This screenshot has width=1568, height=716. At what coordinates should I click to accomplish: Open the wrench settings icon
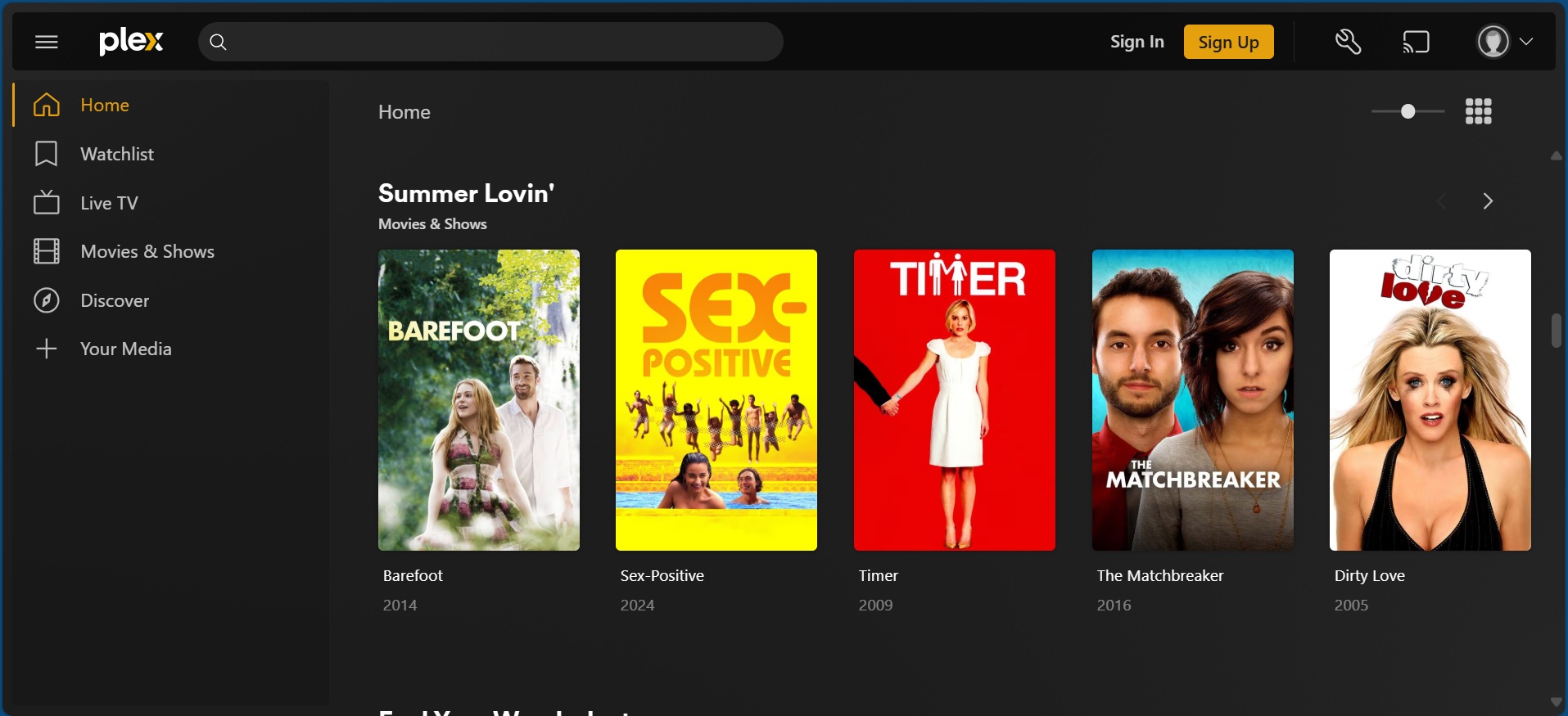pyautogui.click(x=1348, y=42)
